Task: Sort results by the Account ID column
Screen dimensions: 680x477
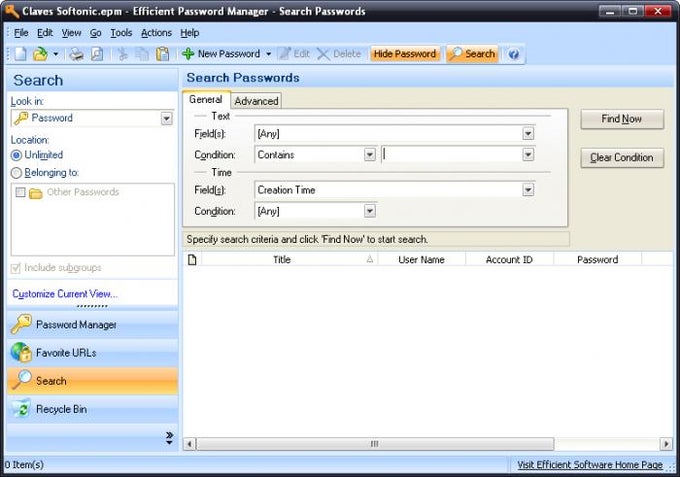Action: pyautogui.click(x=509, y=260)
